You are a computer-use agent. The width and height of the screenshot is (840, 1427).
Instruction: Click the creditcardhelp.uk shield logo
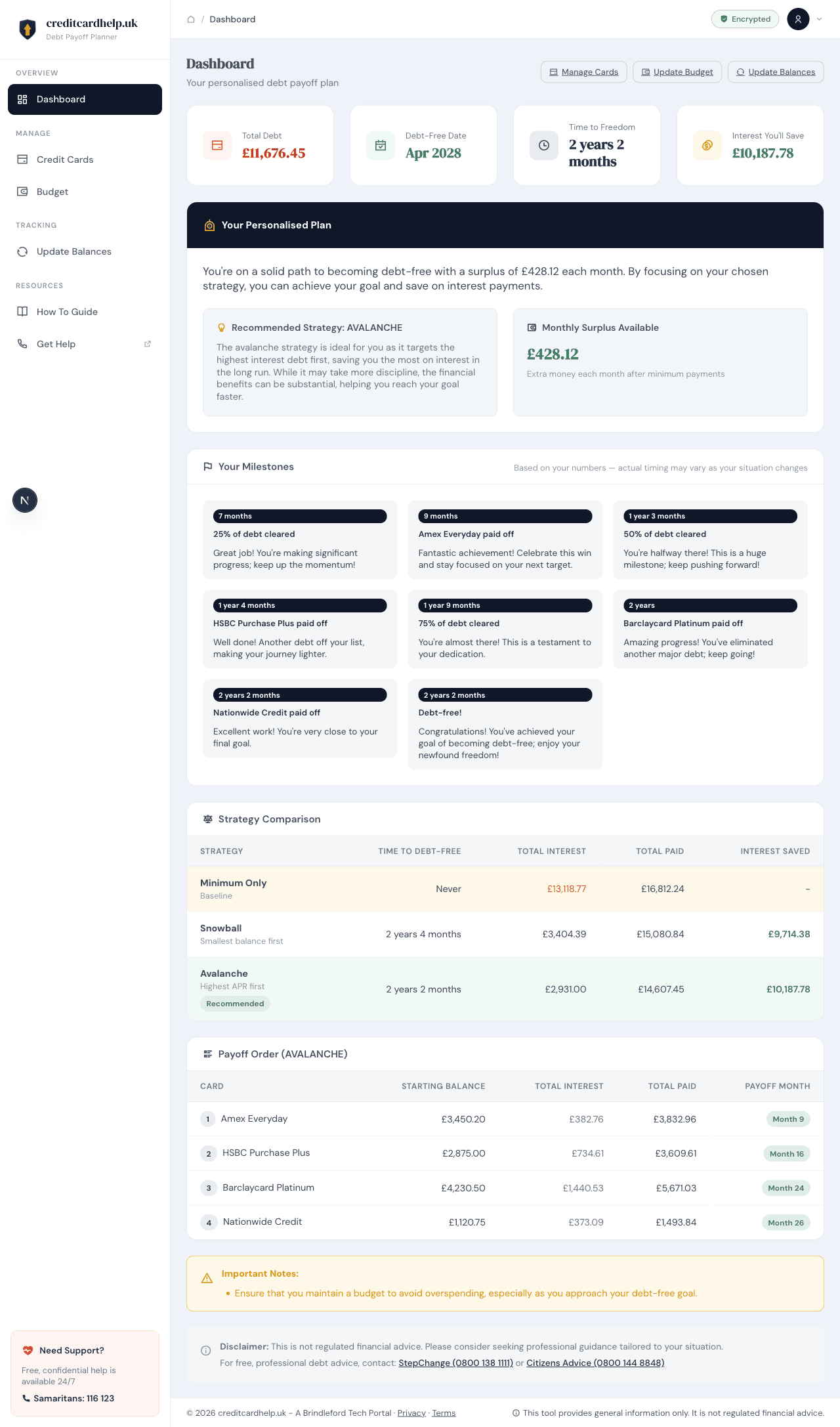click(28, 29)
